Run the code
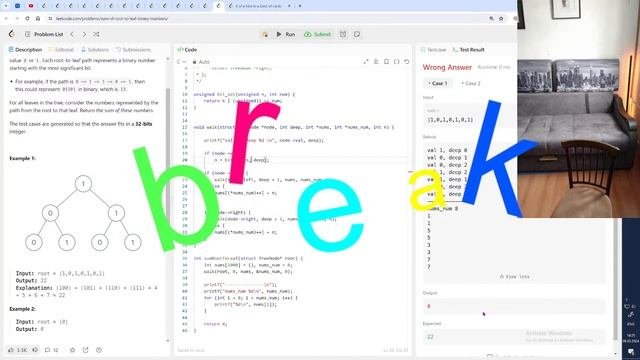 [285, 34]
